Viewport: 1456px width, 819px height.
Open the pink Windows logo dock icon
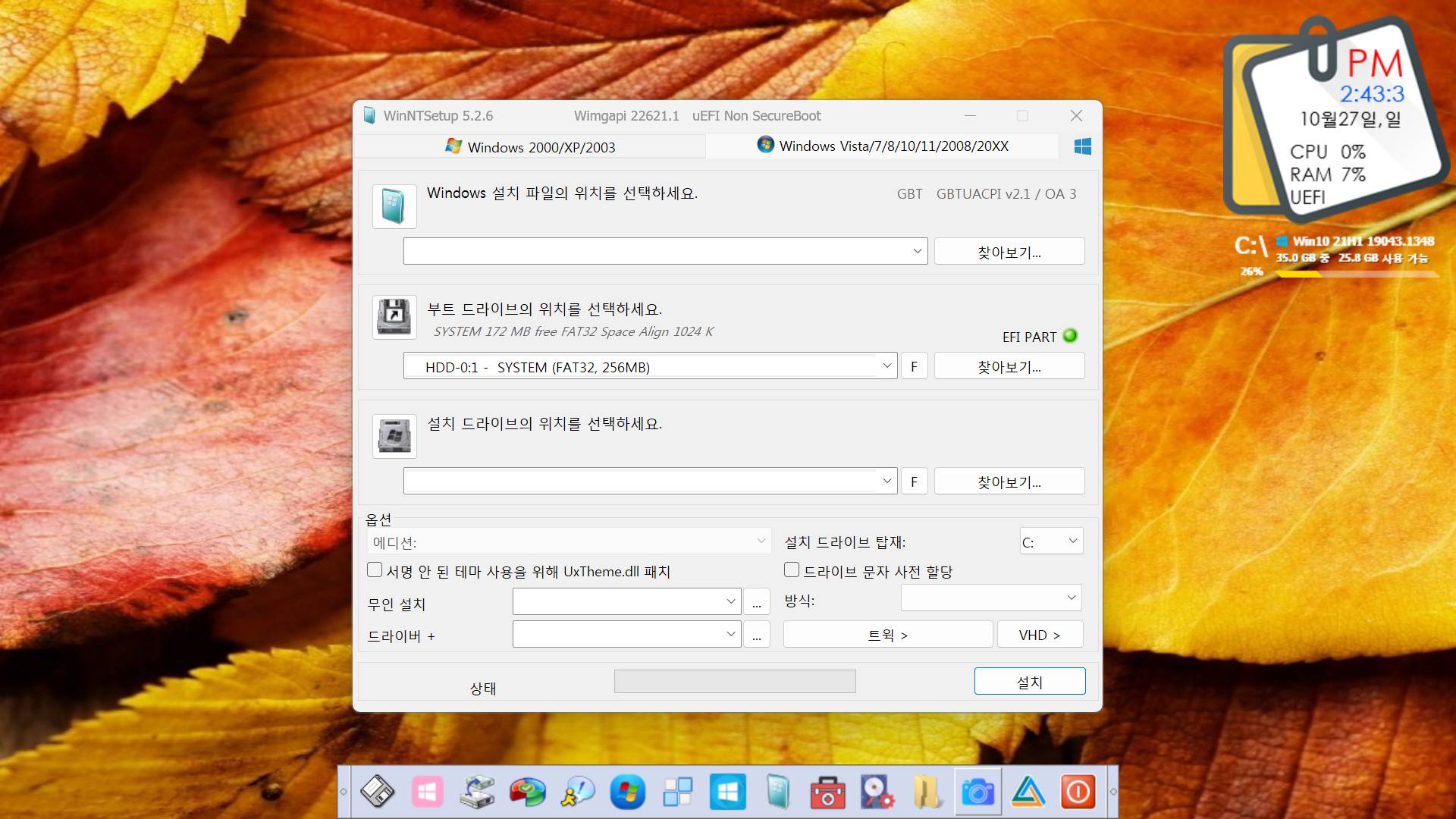427,792
